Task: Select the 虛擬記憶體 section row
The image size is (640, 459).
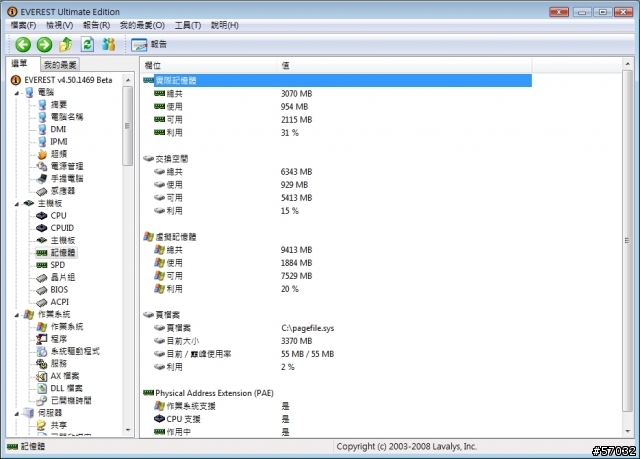Action: click(x=176, y=237)
